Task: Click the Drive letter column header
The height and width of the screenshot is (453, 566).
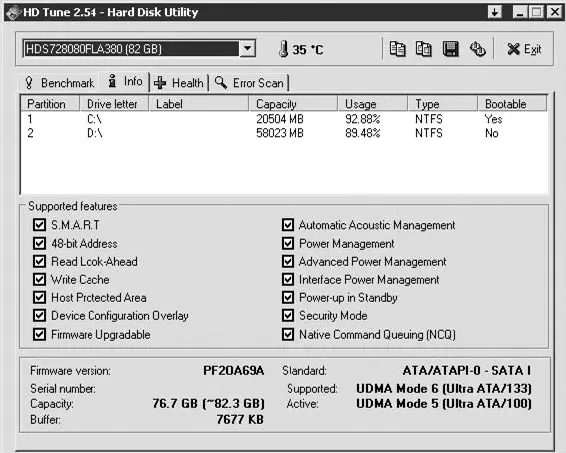Action: tap(114, 104)
